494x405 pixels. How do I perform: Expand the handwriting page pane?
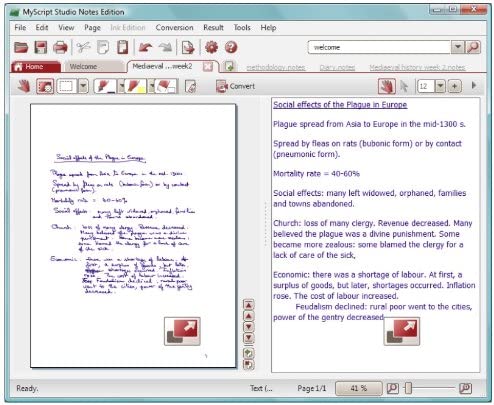[182, 331]
